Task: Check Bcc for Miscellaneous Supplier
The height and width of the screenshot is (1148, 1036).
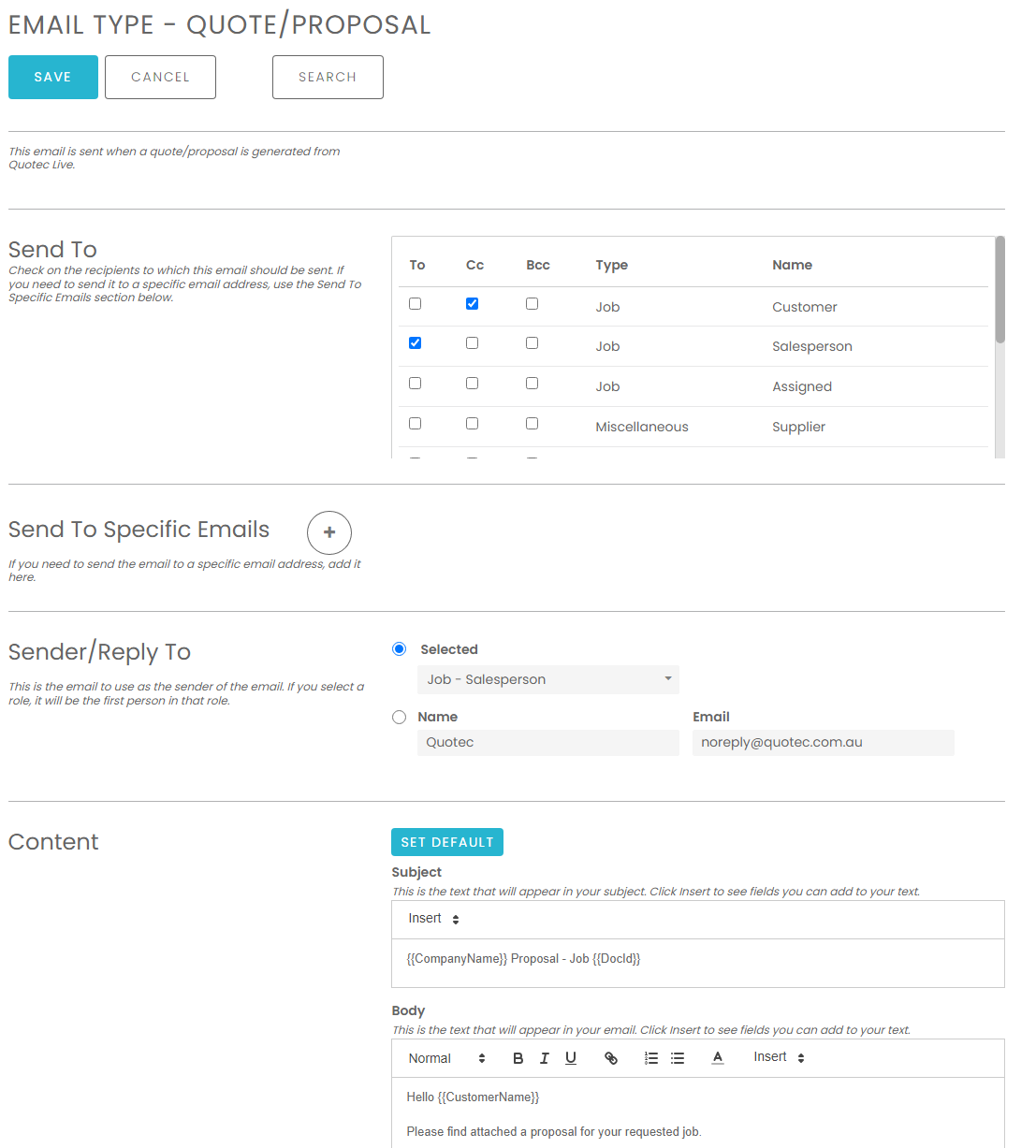Action: pos(532,424)
